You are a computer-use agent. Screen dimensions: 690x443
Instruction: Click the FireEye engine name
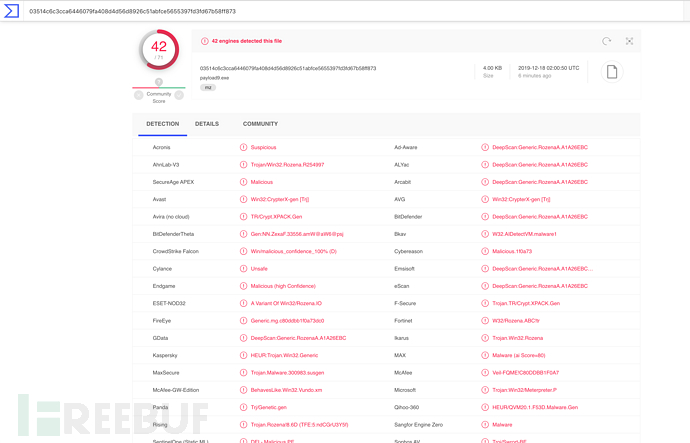coord(161,321)
